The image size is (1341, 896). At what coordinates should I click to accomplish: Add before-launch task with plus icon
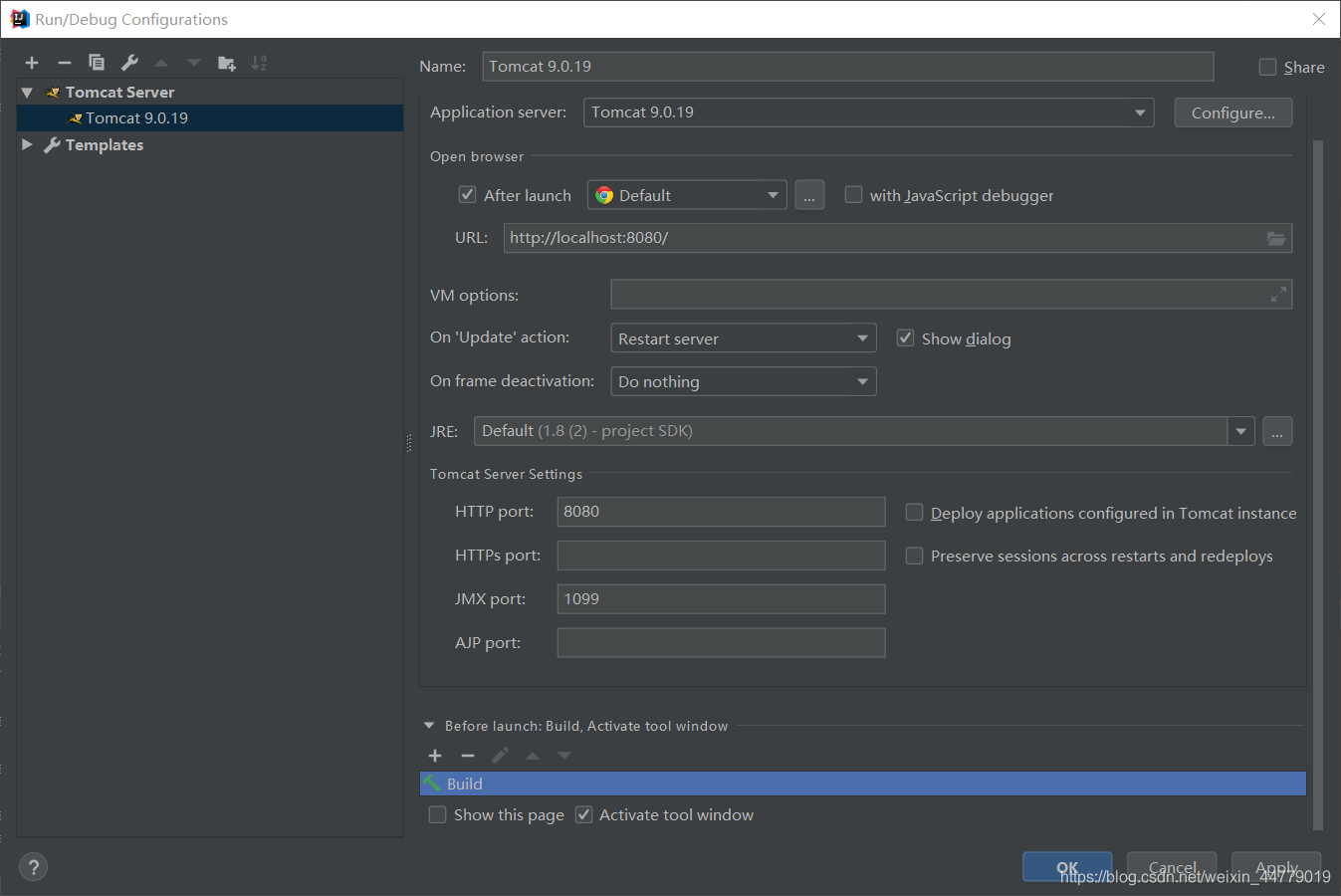435,756
